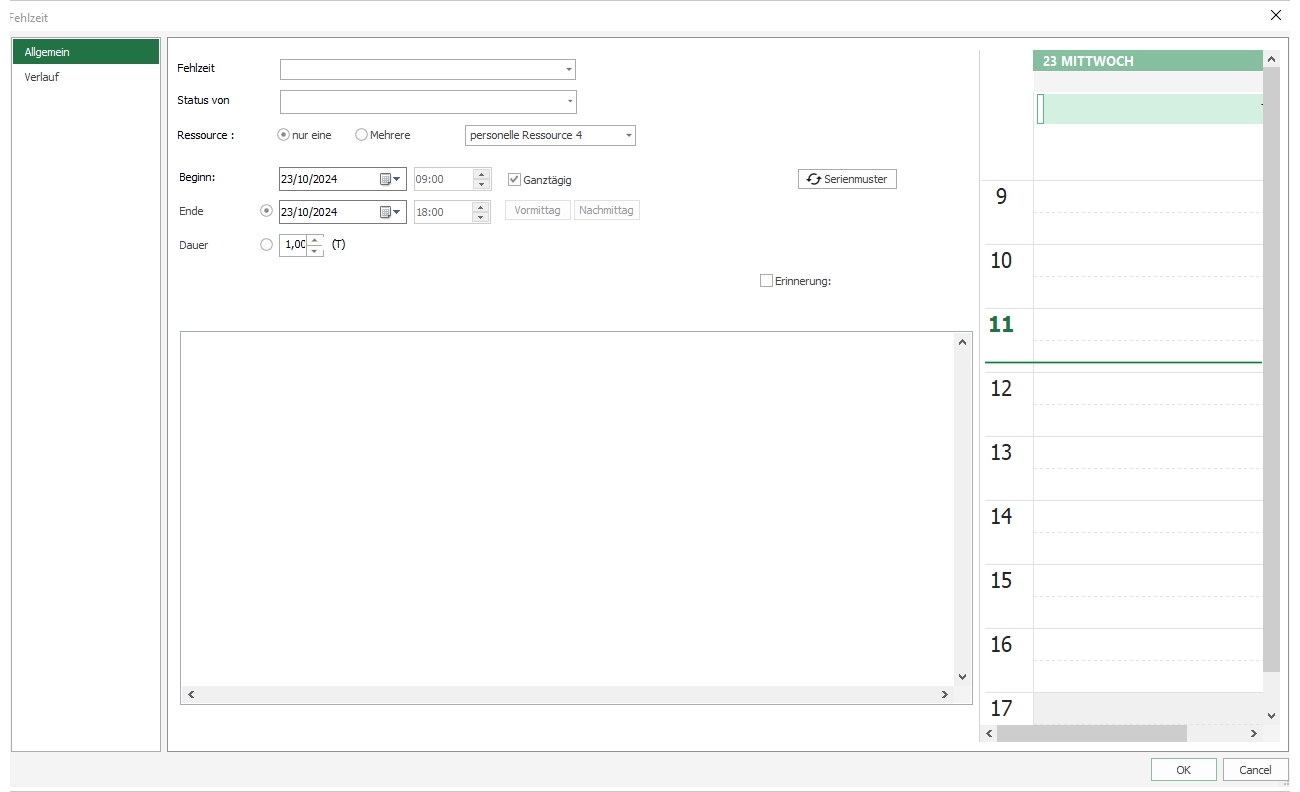Open the personelle Ressource 4 dropdown
The width and height of the screenshot is (1300, 792).
click(x=628, y=135)
